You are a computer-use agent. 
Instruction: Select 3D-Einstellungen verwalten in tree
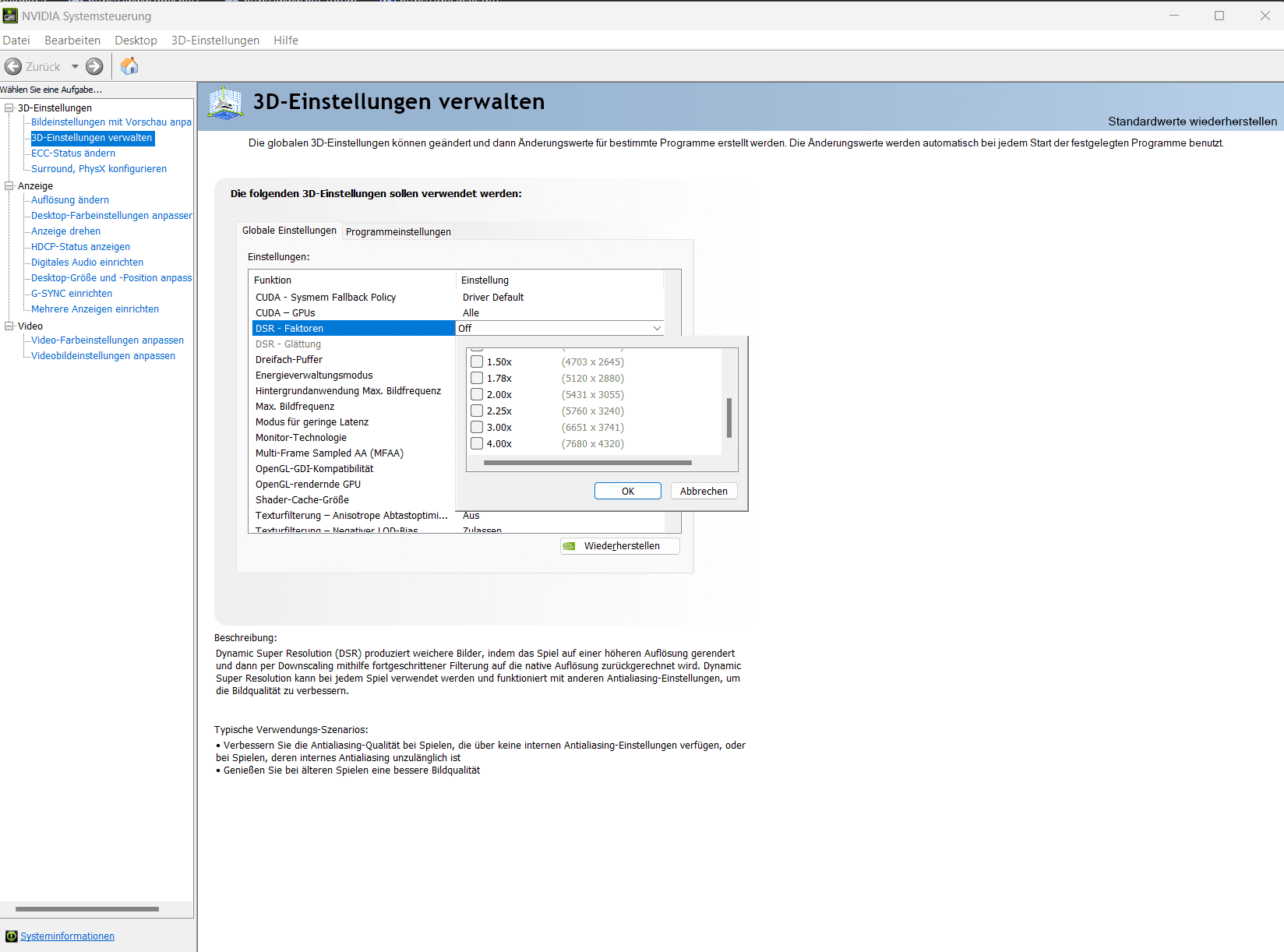pyautogui.click(x=92, y=138)
